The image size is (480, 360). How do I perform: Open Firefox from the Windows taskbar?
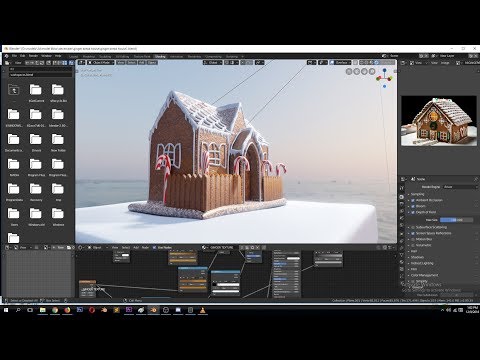[x=67, y=310]
